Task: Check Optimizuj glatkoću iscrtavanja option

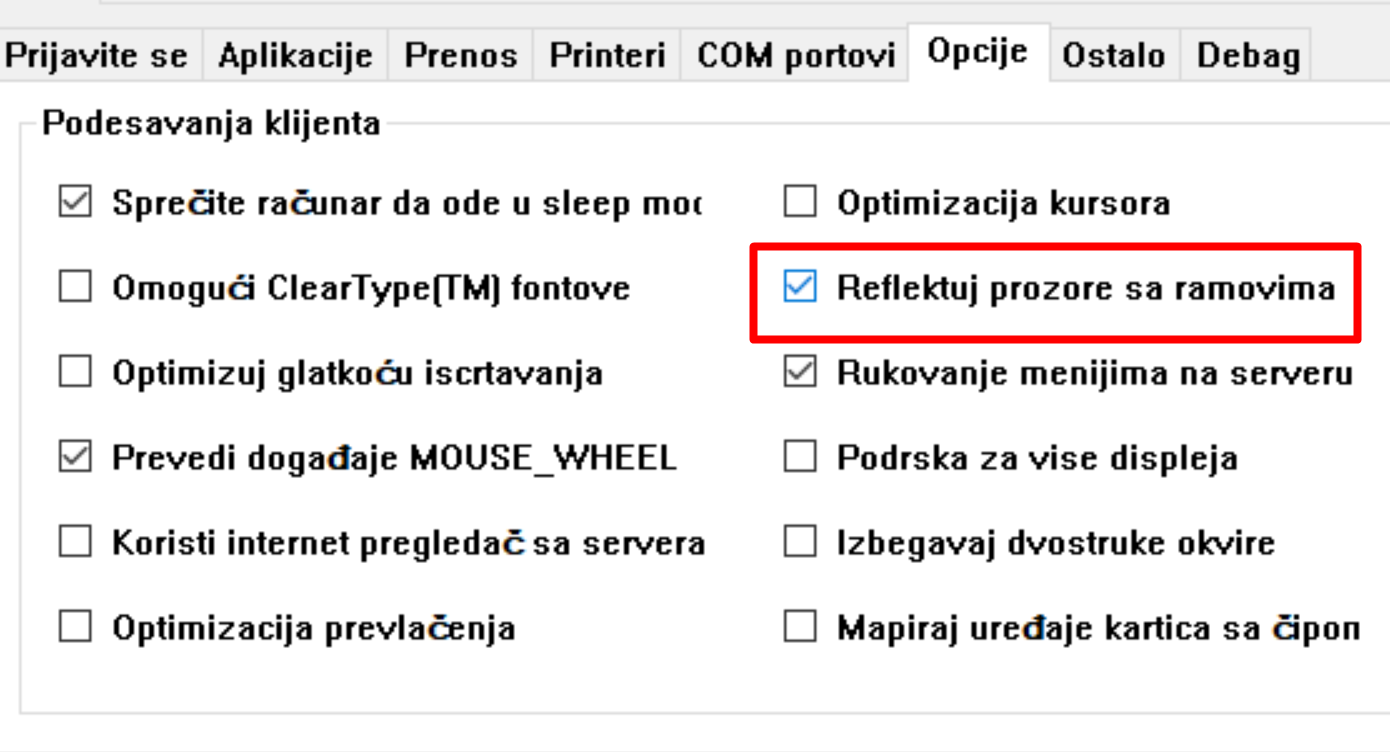Action: click(75, 374)
